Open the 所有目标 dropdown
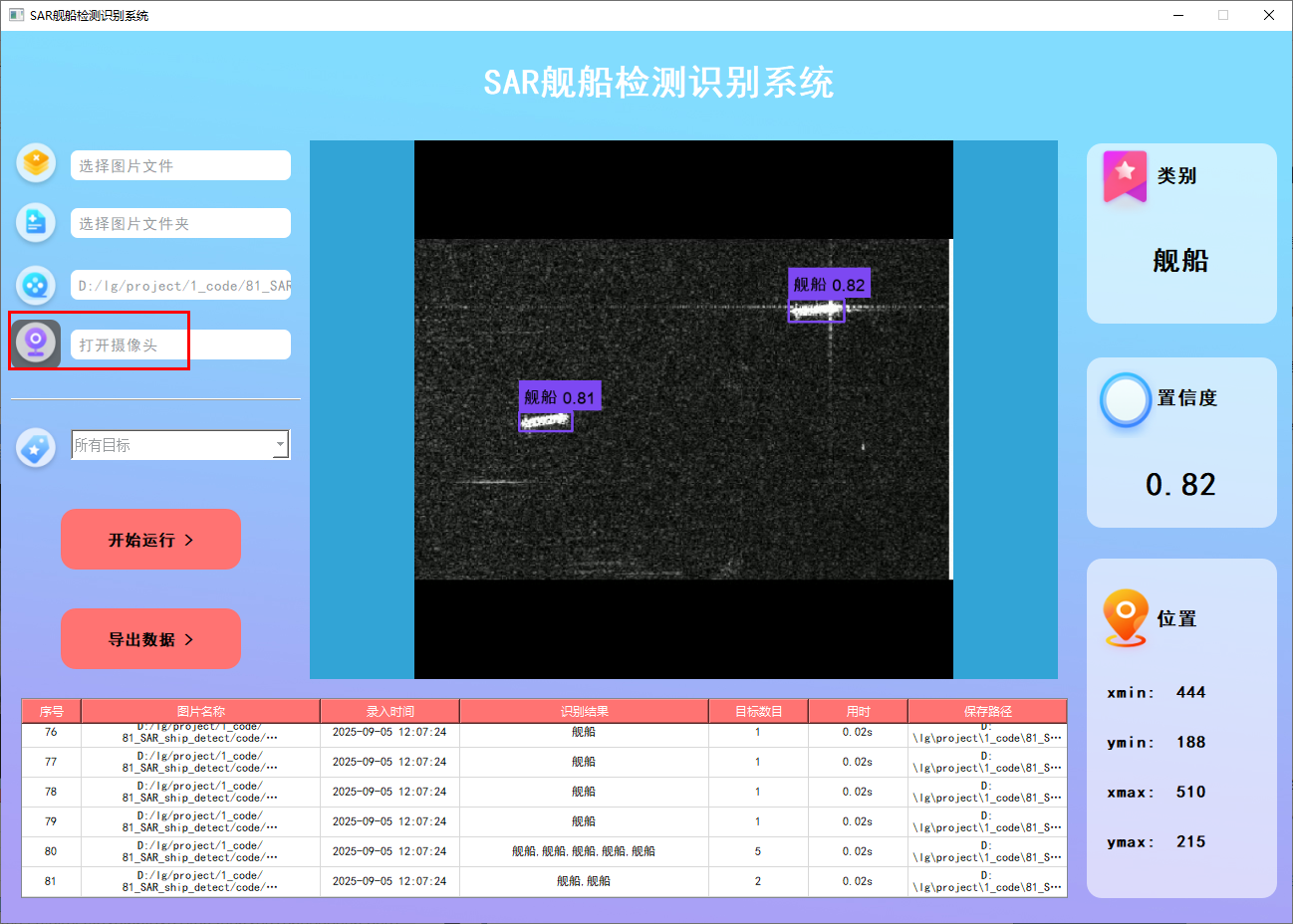The width and height of the screenshot is (1293, 924). click(x=180, y=444)
